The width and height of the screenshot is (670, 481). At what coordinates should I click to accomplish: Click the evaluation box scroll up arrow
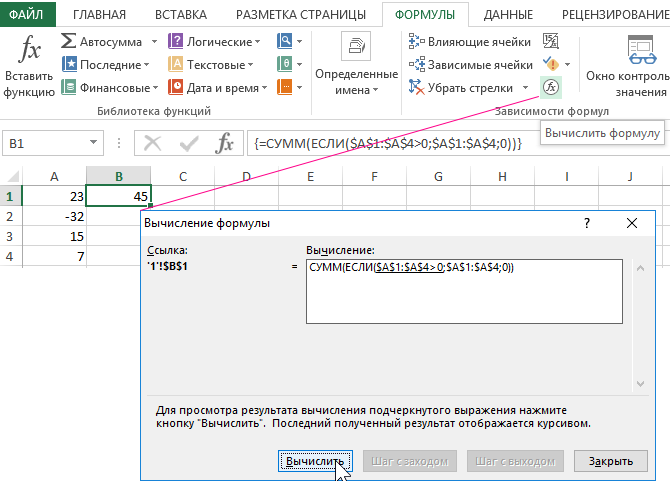click(x=640, y=268)
